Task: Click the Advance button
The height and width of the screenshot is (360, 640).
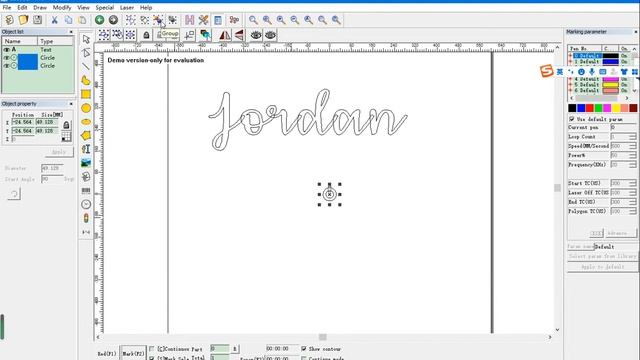Action: coord(620,233)
